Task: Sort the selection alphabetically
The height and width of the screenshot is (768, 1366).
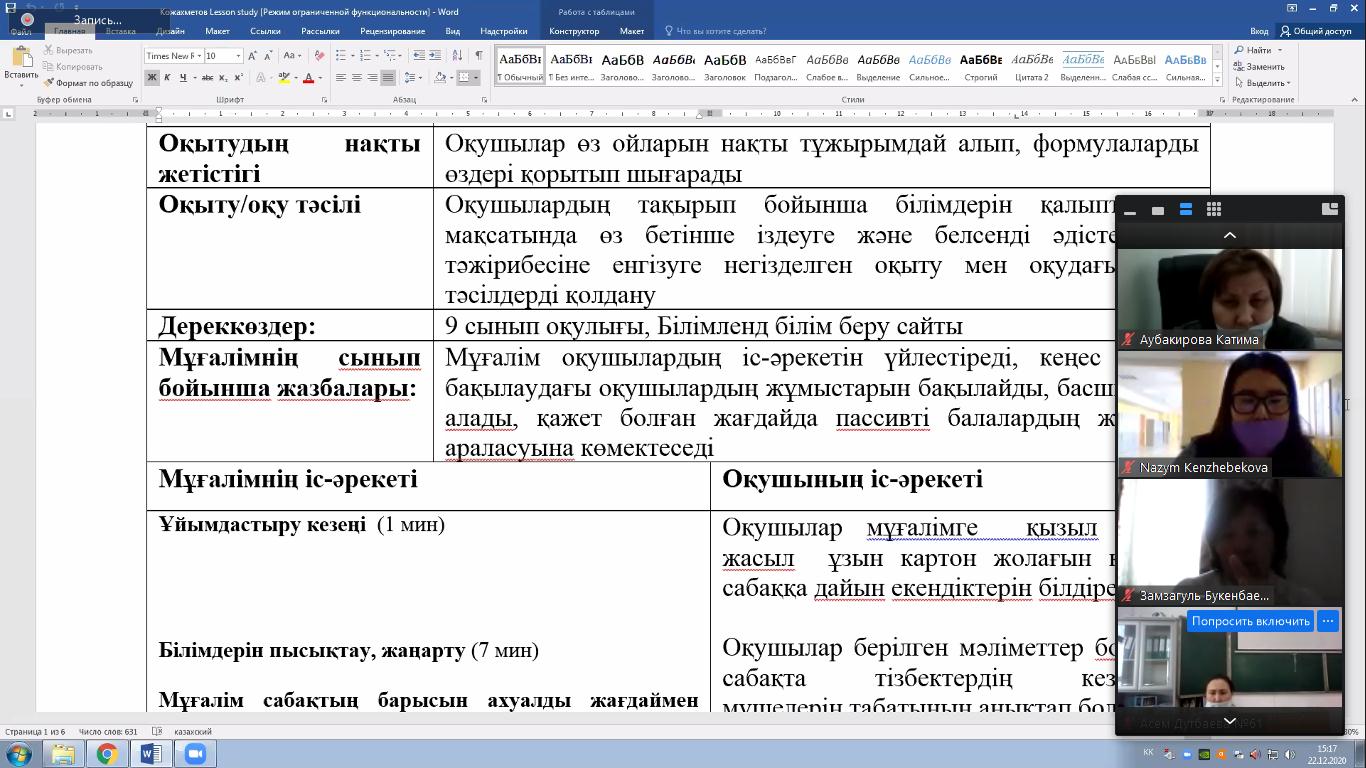Action: [458, 56]
